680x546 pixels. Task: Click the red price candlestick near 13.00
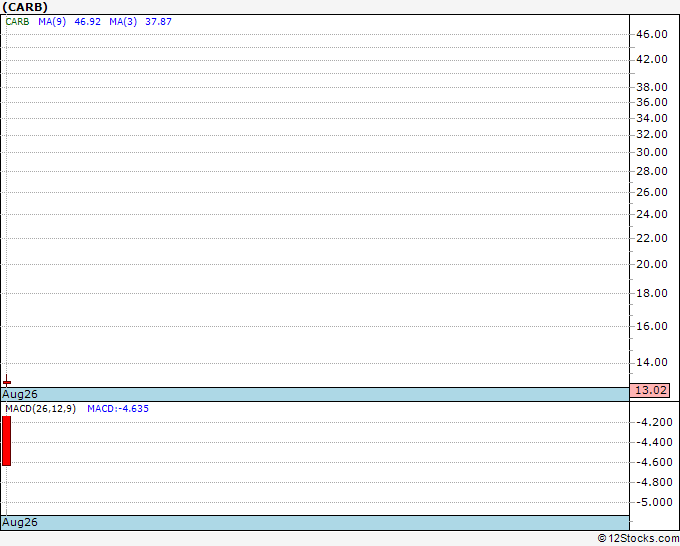(x=7, y=382)
